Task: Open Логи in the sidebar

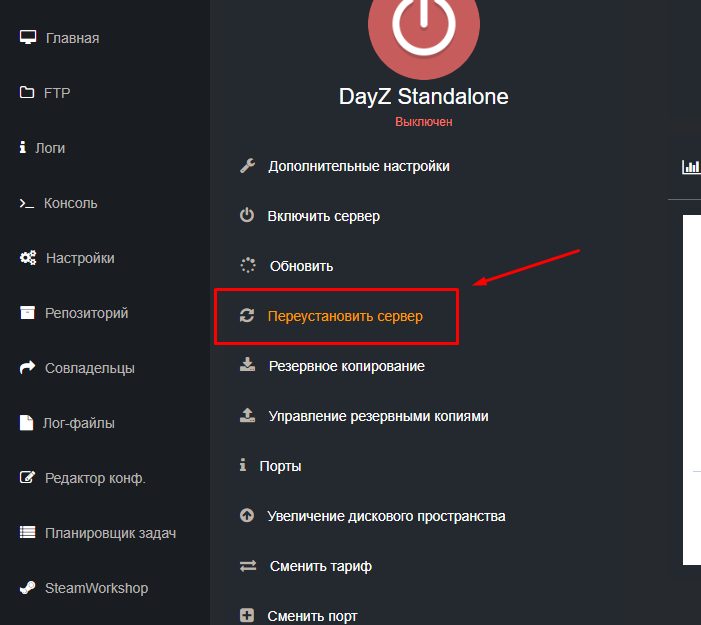Action: [x=49, y=148]
